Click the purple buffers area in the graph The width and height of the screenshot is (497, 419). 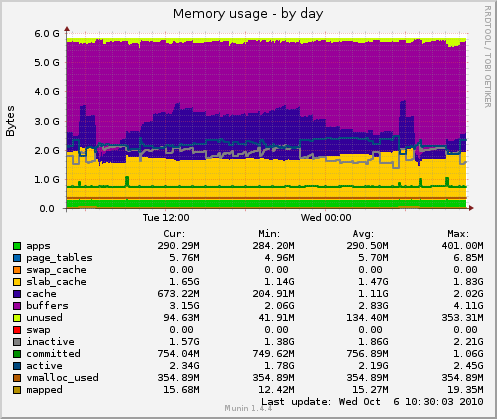[267, 73]
